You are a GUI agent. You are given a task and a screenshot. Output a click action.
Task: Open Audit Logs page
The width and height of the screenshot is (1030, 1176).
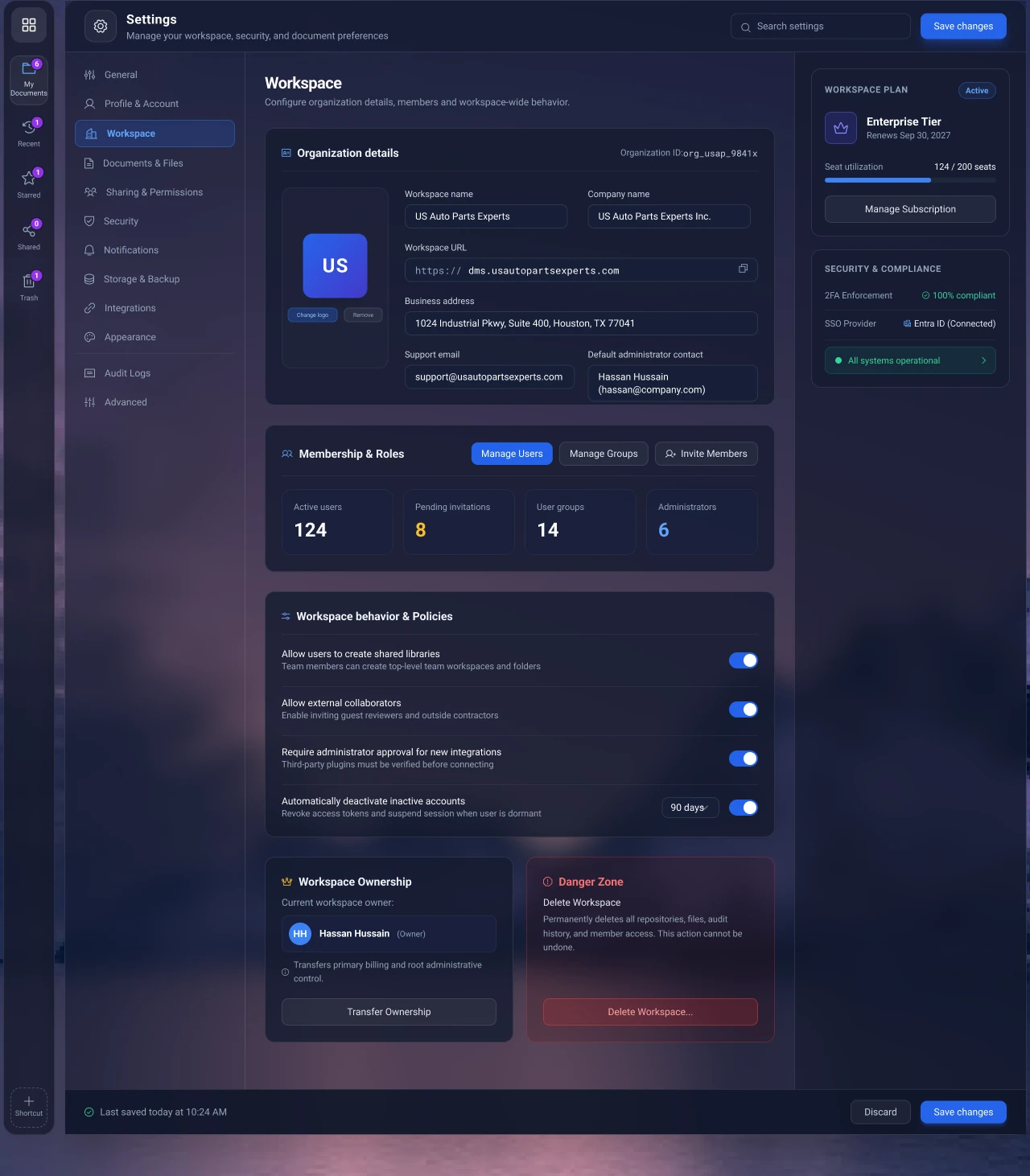[x=154, y=373]
